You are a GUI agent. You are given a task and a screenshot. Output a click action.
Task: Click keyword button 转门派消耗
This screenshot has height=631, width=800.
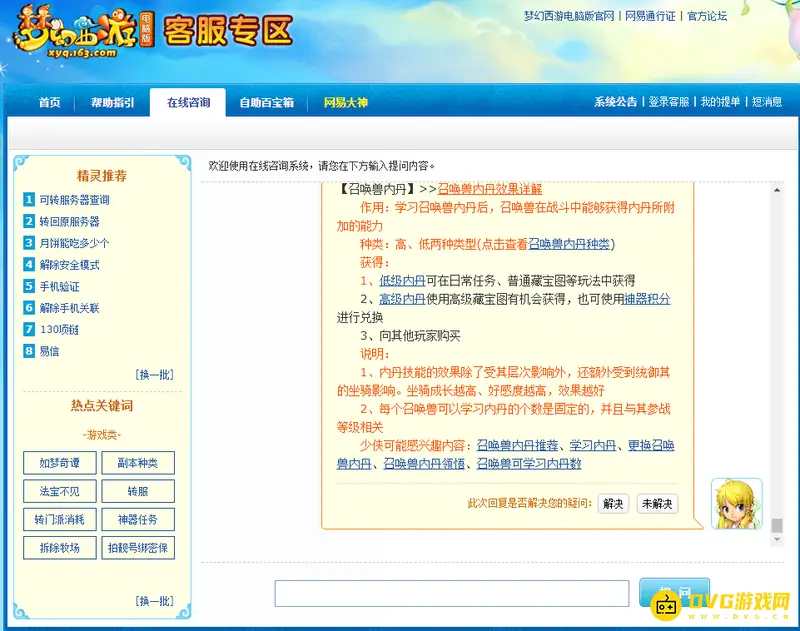click(60, 520)
